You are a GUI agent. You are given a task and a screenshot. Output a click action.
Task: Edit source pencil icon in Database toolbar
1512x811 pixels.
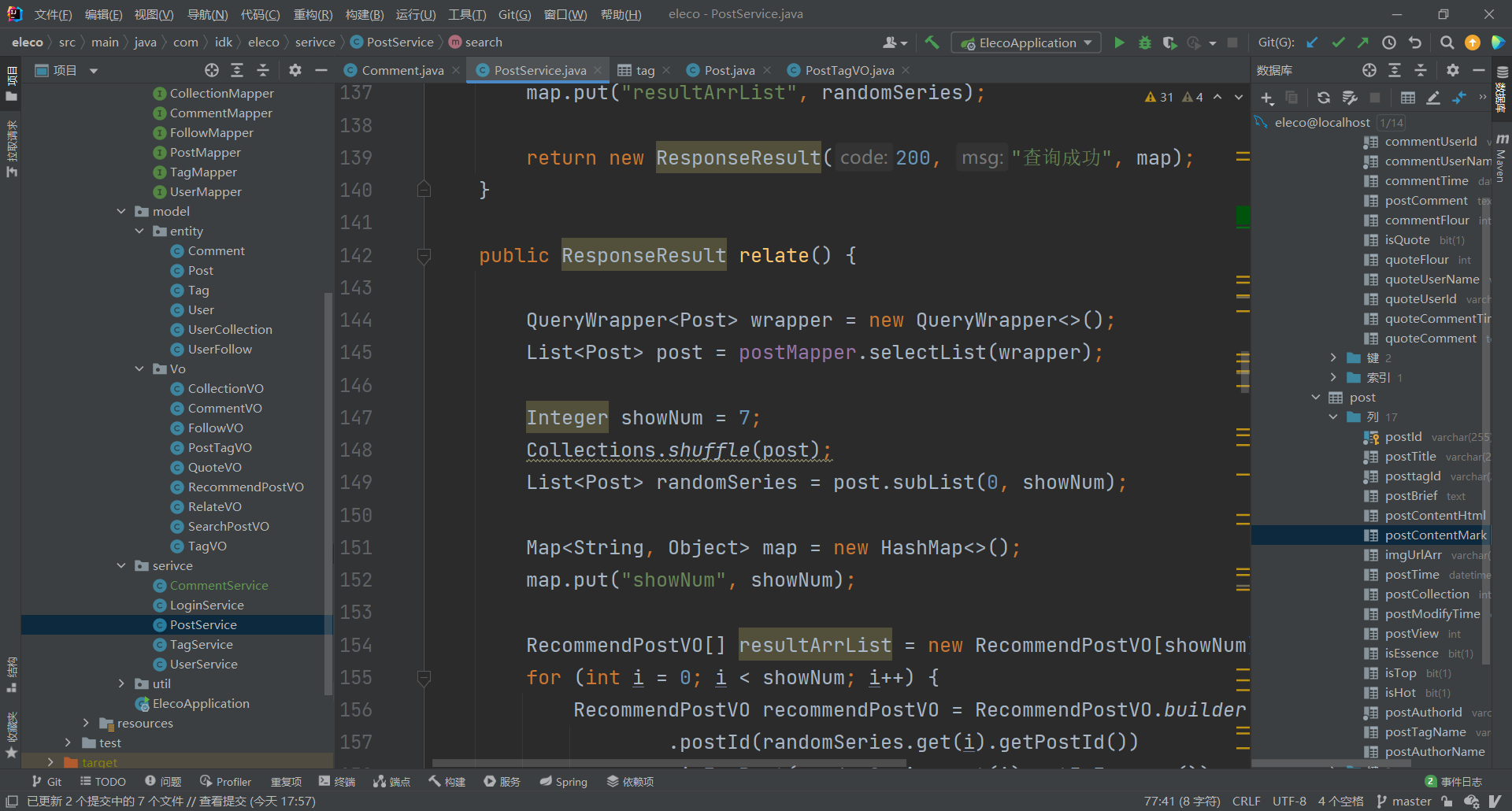pos(1433,98)
